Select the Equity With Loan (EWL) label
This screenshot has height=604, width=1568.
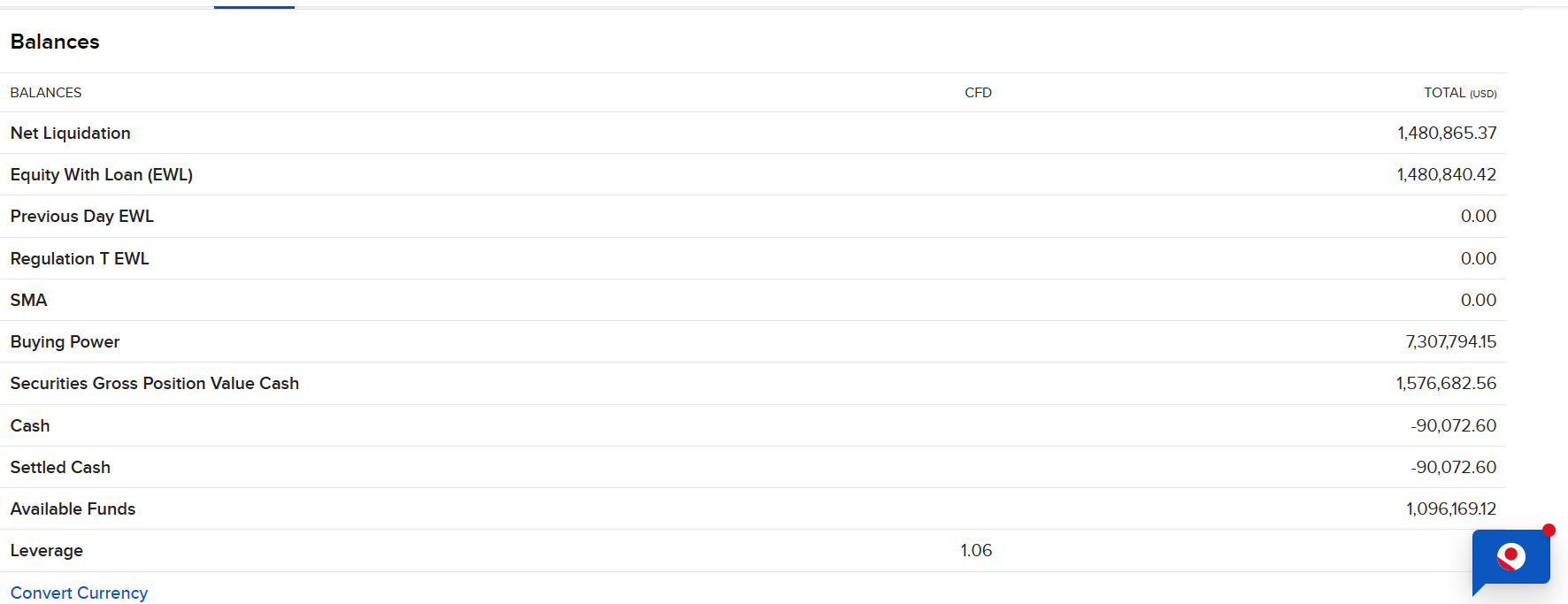click(x=102, y=175)
